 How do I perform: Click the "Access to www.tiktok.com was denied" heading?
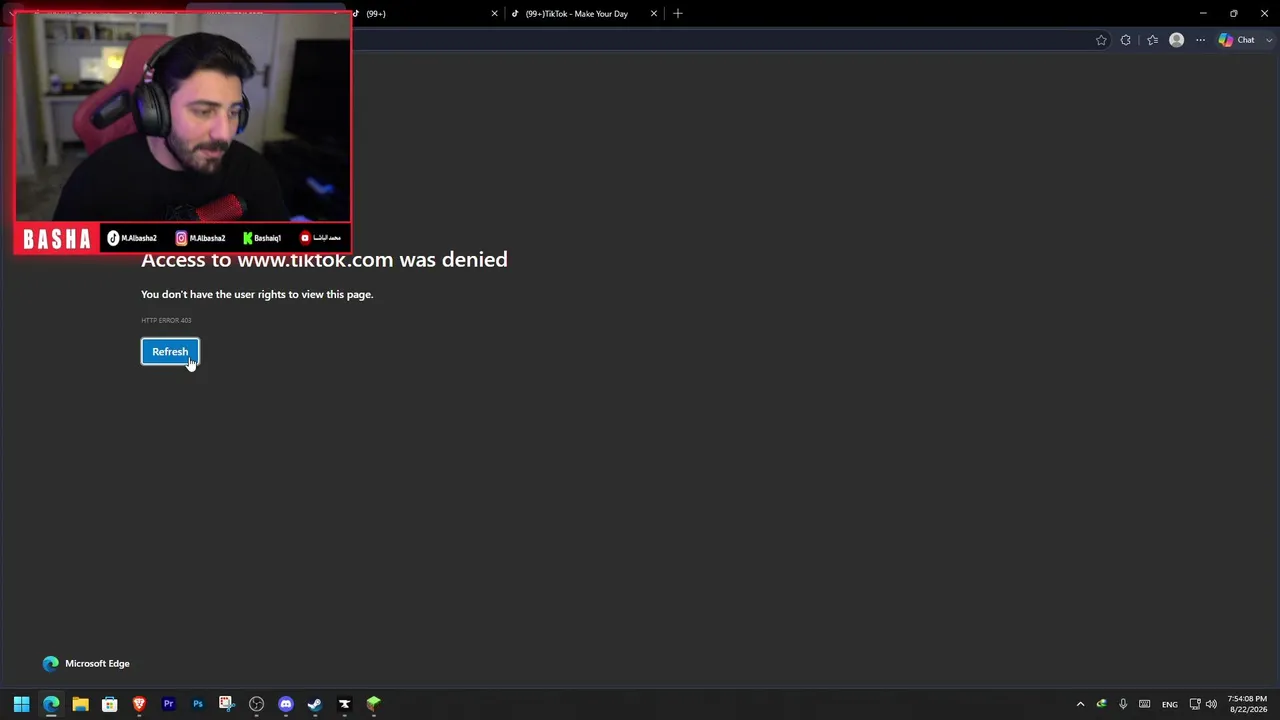click(324, 260)
